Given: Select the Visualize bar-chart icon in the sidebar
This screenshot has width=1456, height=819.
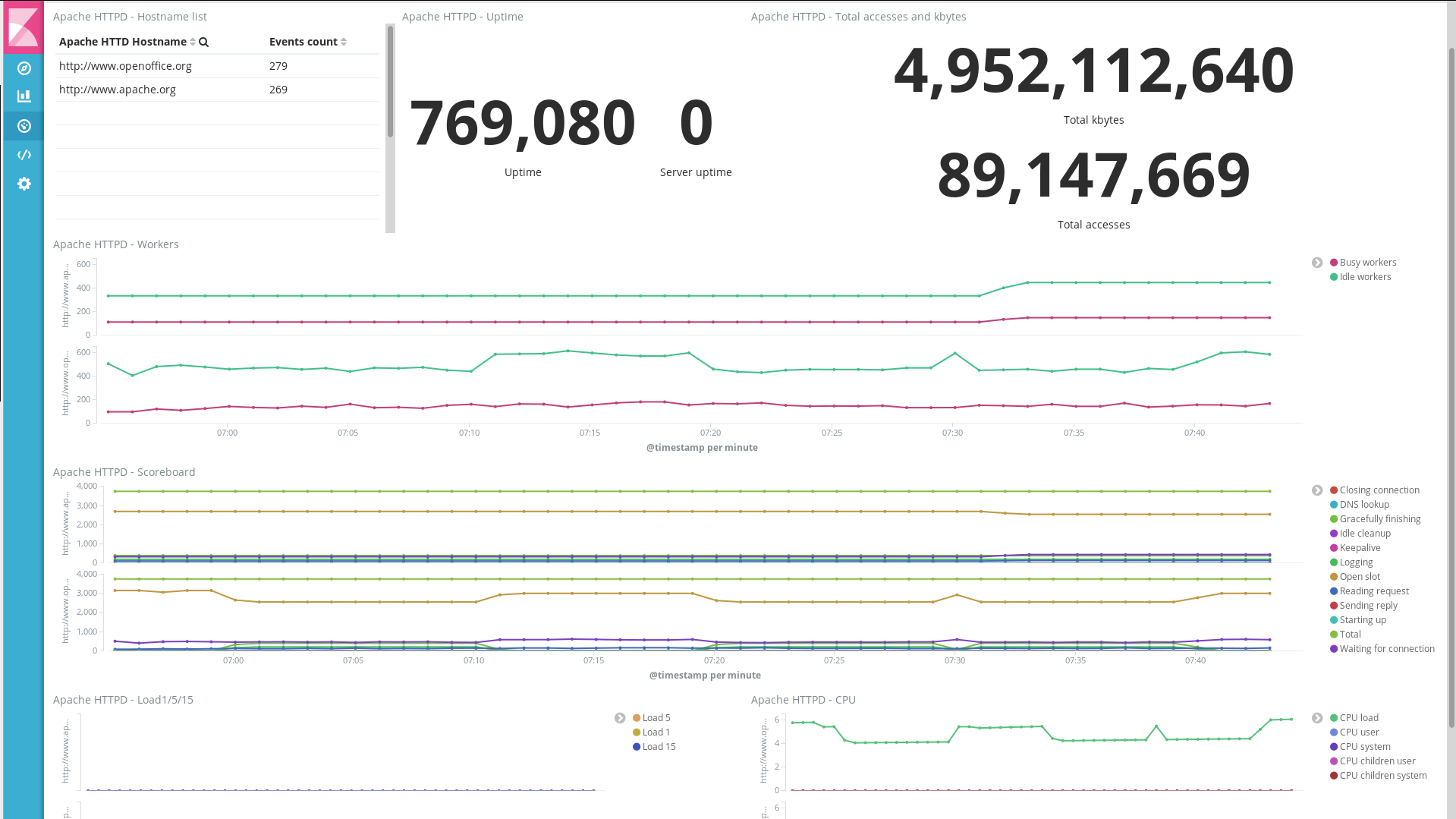Looking at the screenshot, I should [x=24, y=96].
